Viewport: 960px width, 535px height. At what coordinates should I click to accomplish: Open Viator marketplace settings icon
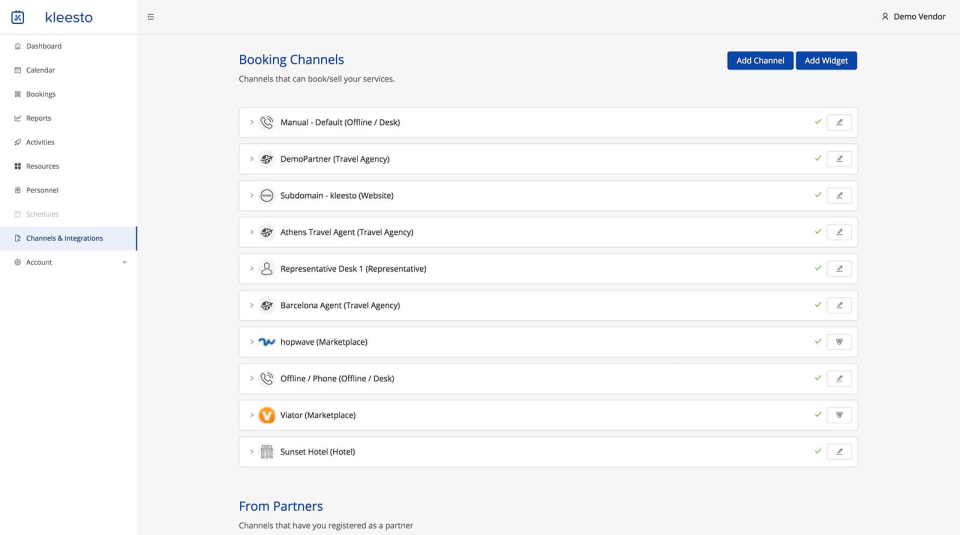(x=839, y=415)
